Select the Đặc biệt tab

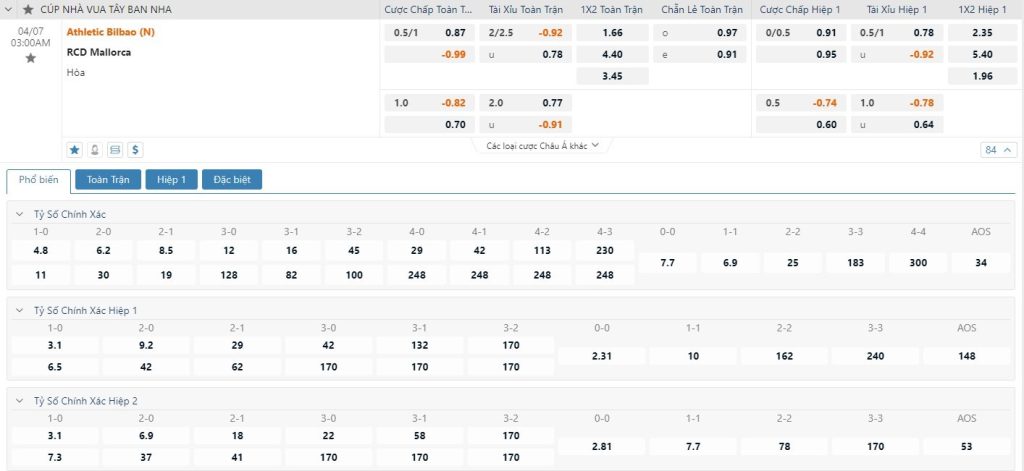(232, 180)
